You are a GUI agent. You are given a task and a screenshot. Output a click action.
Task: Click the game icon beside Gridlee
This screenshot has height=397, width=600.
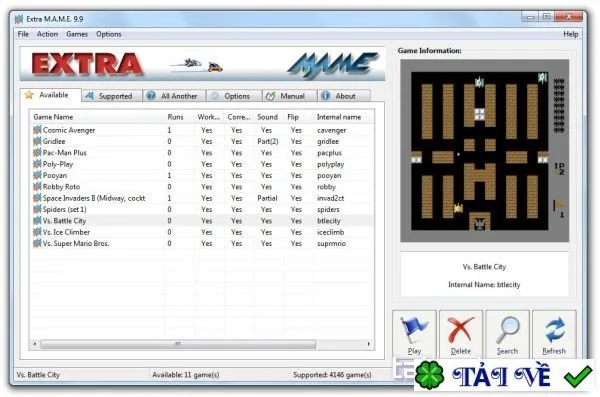point(37,141)
